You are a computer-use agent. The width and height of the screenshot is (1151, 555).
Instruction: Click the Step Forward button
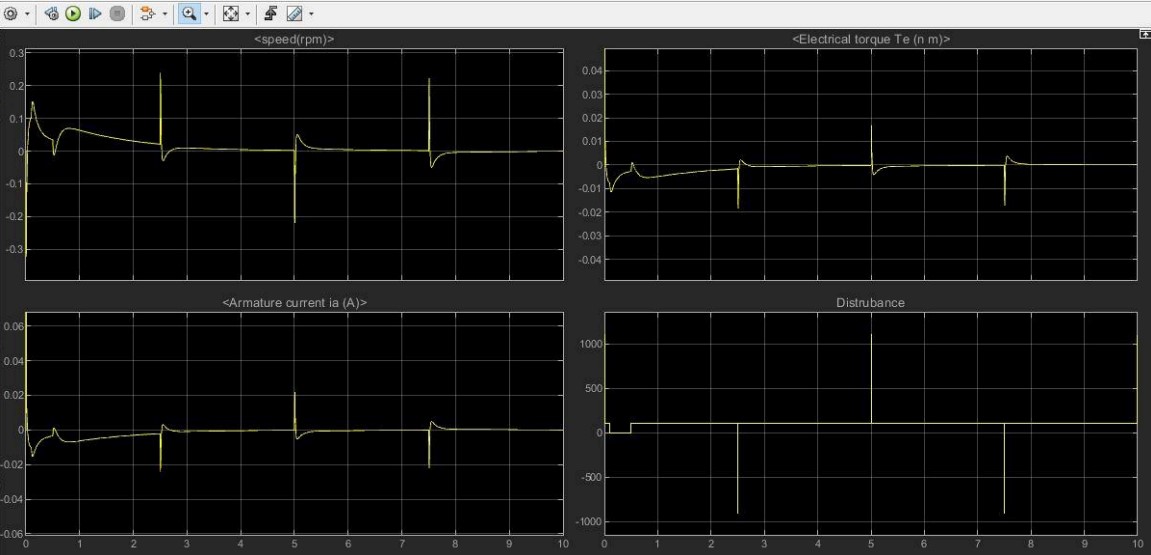pyautogui.click(x=95, y=13)
